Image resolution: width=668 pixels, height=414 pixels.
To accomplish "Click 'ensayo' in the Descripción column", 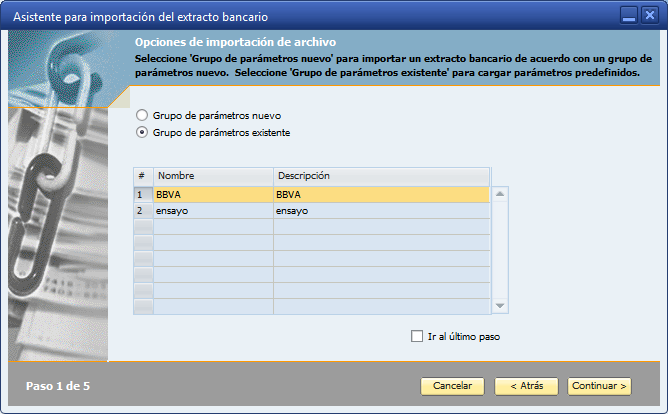I will (x=381, y=212).
